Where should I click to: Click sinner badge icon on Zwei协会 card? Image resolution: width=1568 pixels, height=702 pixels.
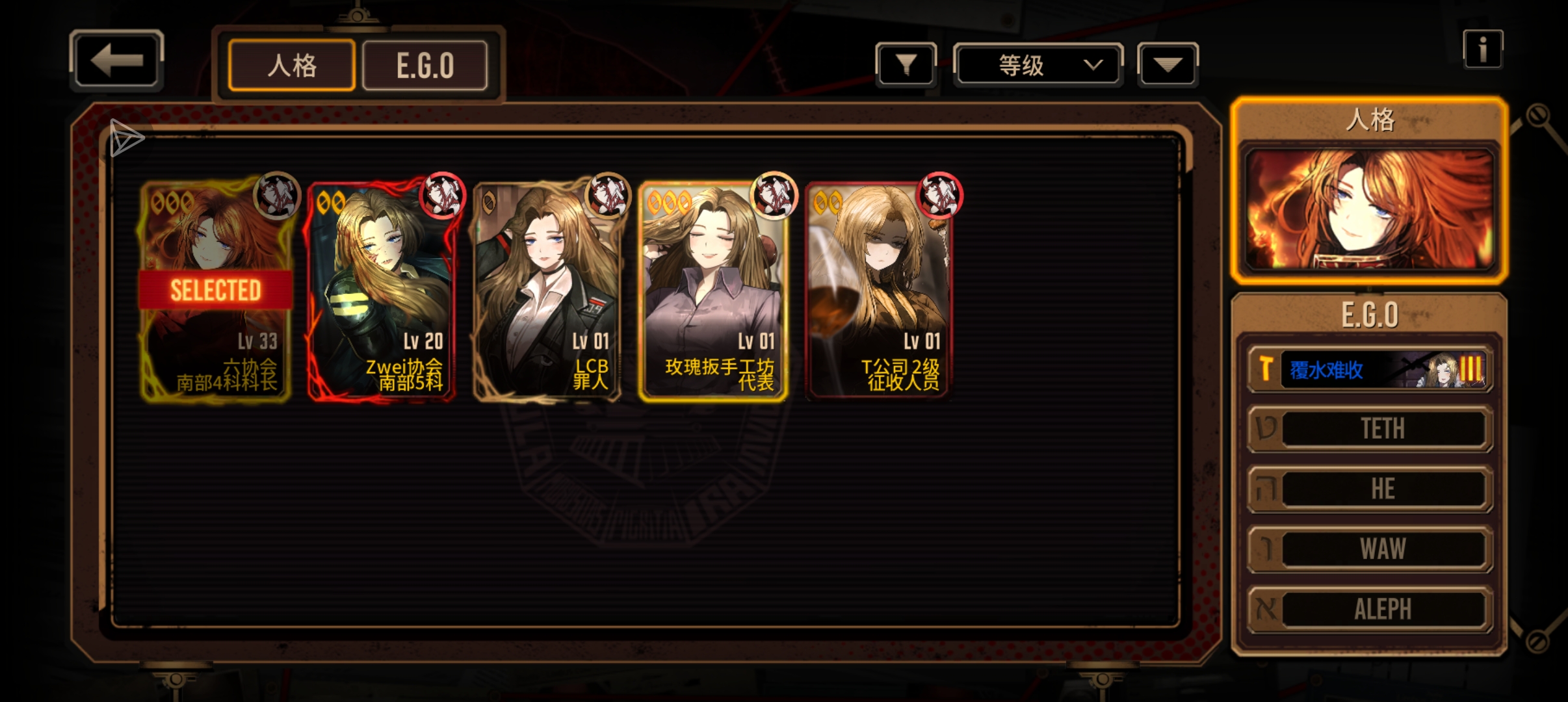(x=443, y=195)
